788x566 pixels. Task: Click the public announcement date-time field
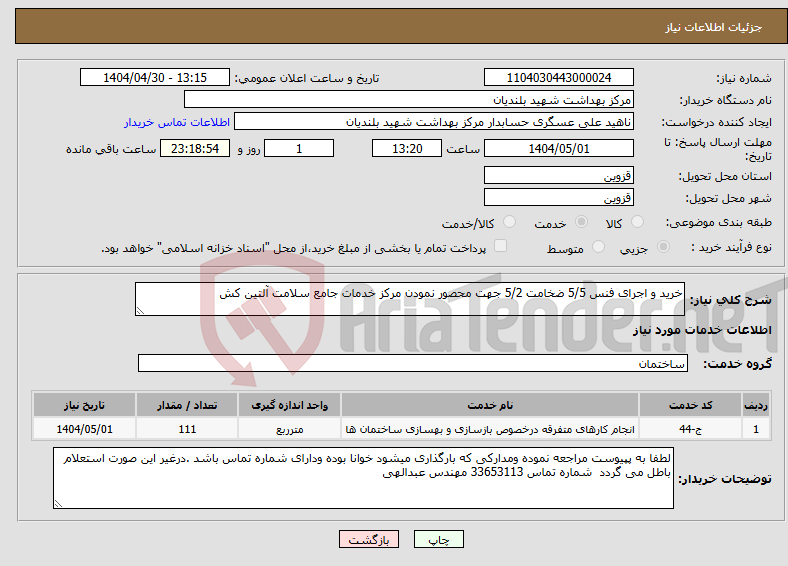click(155, 77)
